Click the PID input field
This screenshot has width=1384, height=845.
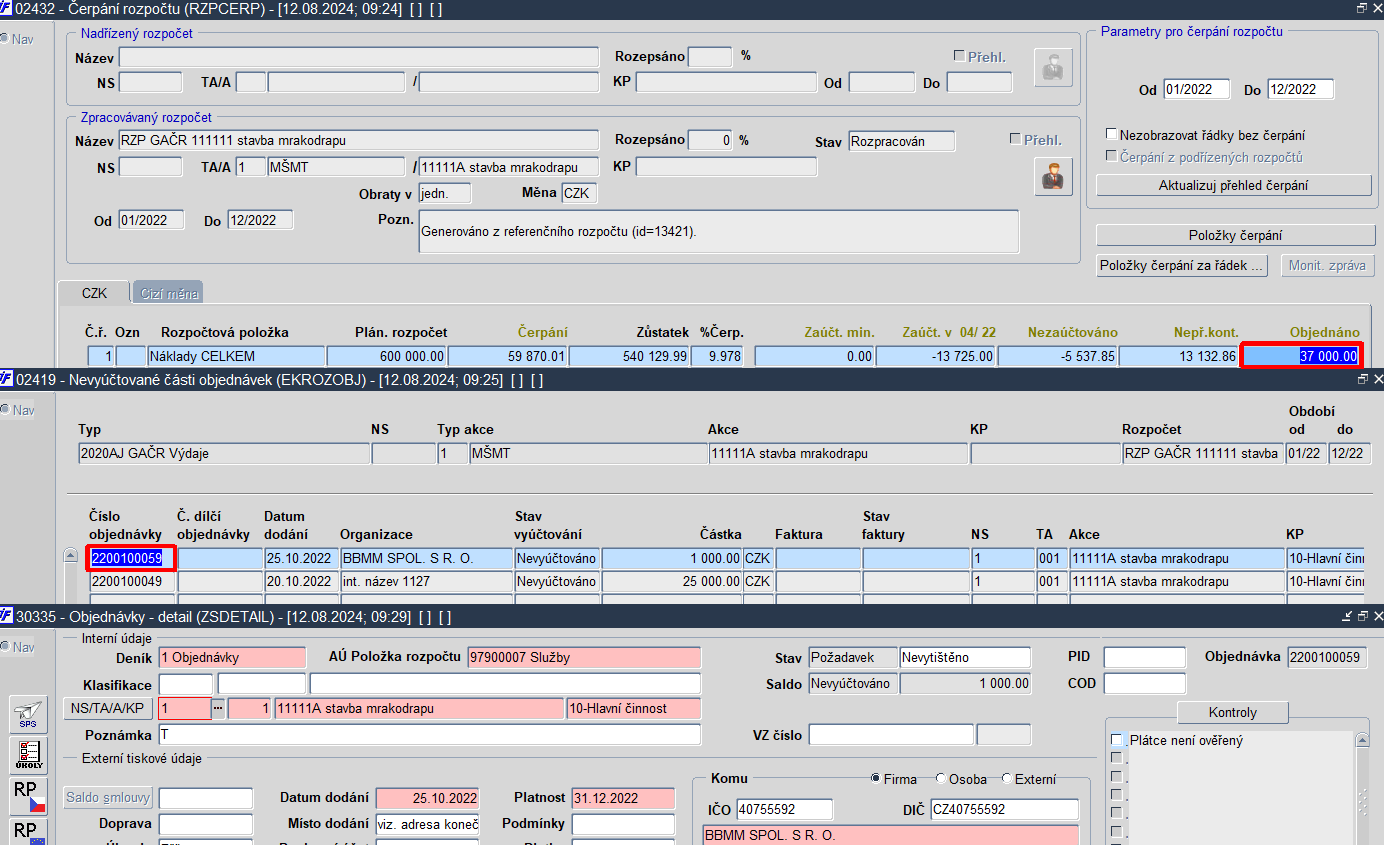(x=1144, y=657)
